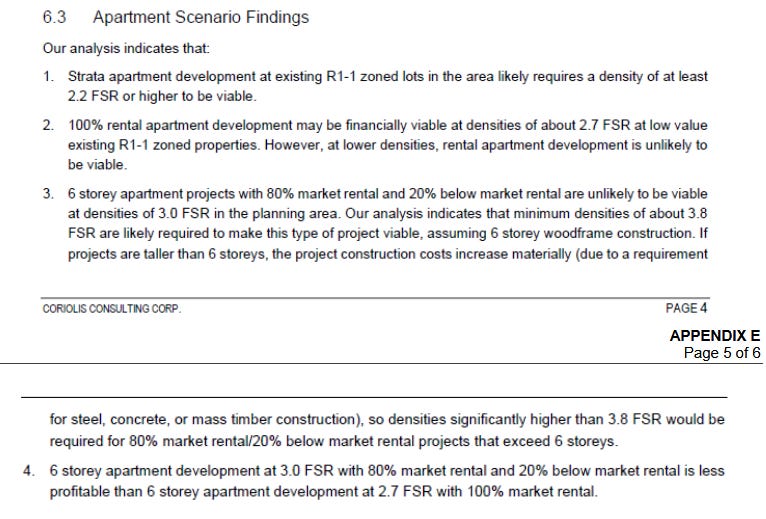The width and height of the screenshot is (766, 519).
Task: Click the 'for steel, concrete, or mass timber' line
Action: 387,420
